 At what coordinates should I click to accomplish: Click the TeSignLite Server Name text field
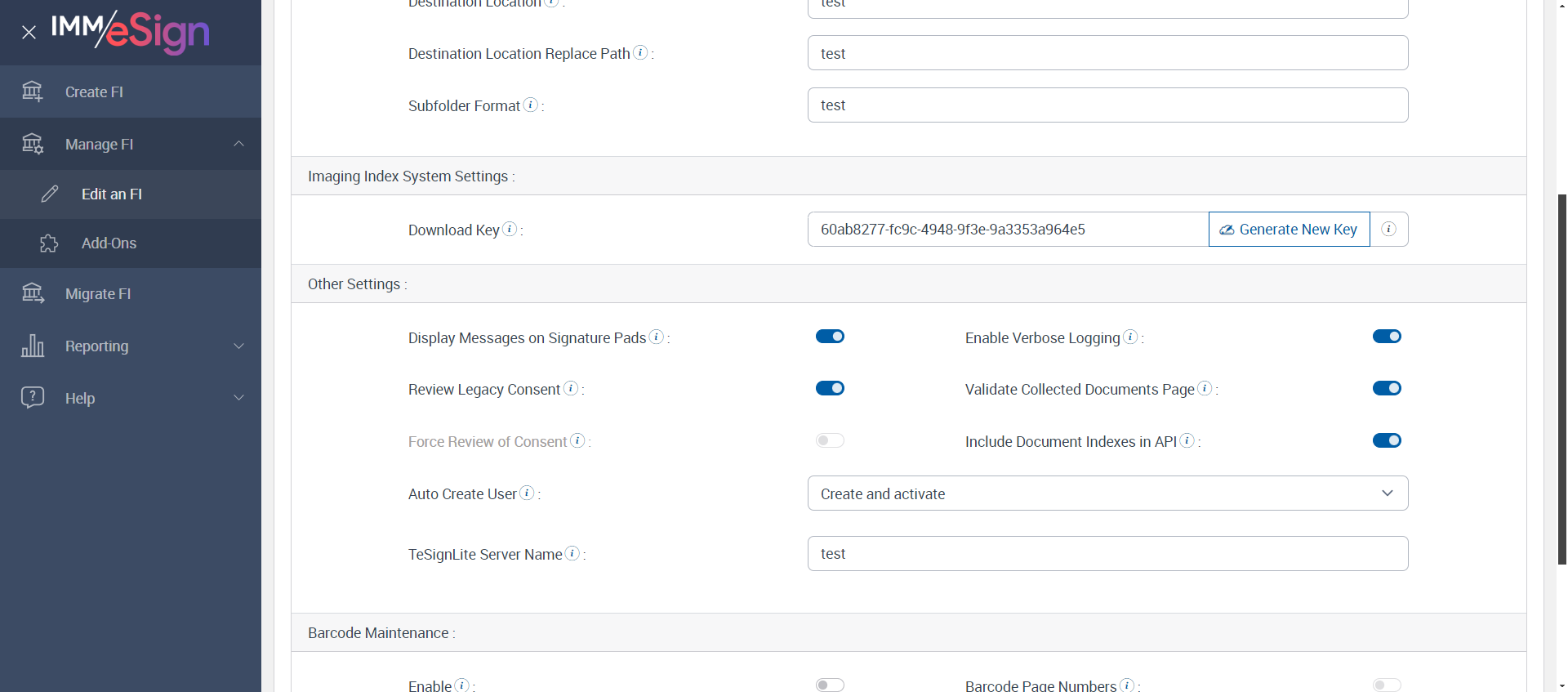pyautogui.click(x=1107, y=554)
